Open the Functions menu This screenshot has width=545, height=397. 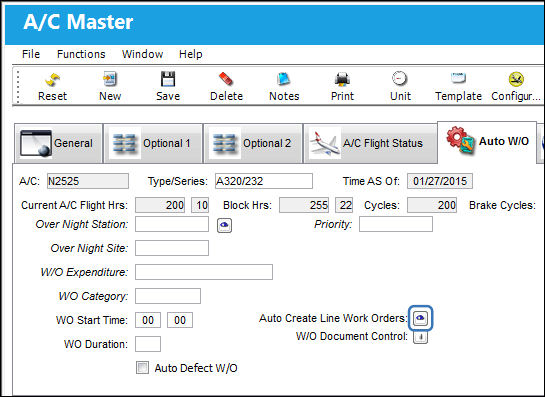coord(81,54)
